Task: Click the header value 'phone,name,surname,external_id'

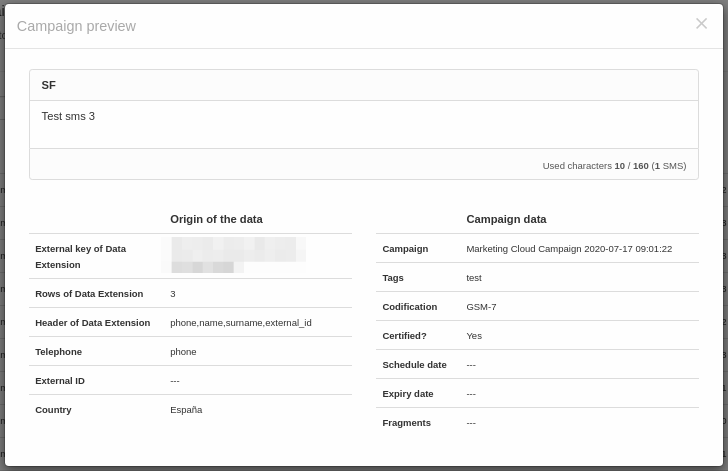Action: pyautogui.click(x=240, y=323)
